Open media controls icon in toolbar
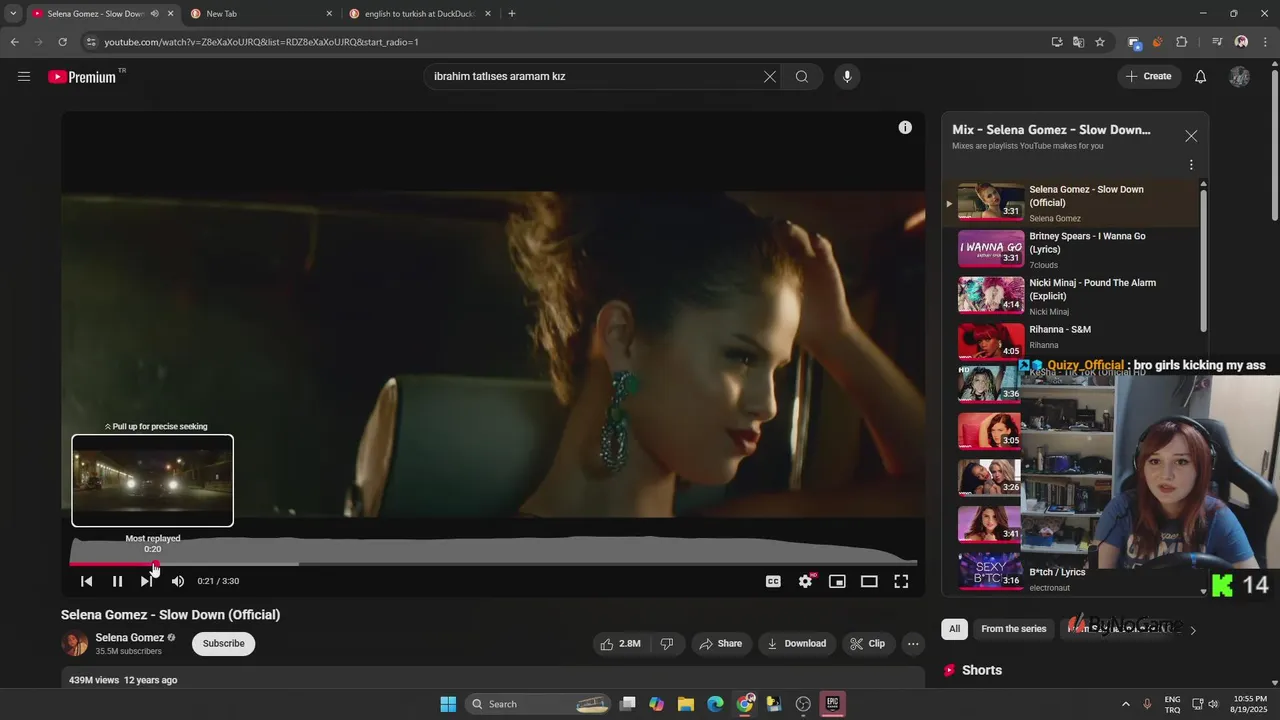Image resolution: width=1280 pixels, height=720 pixels. pyautogui.click(x=1217, y=42)
